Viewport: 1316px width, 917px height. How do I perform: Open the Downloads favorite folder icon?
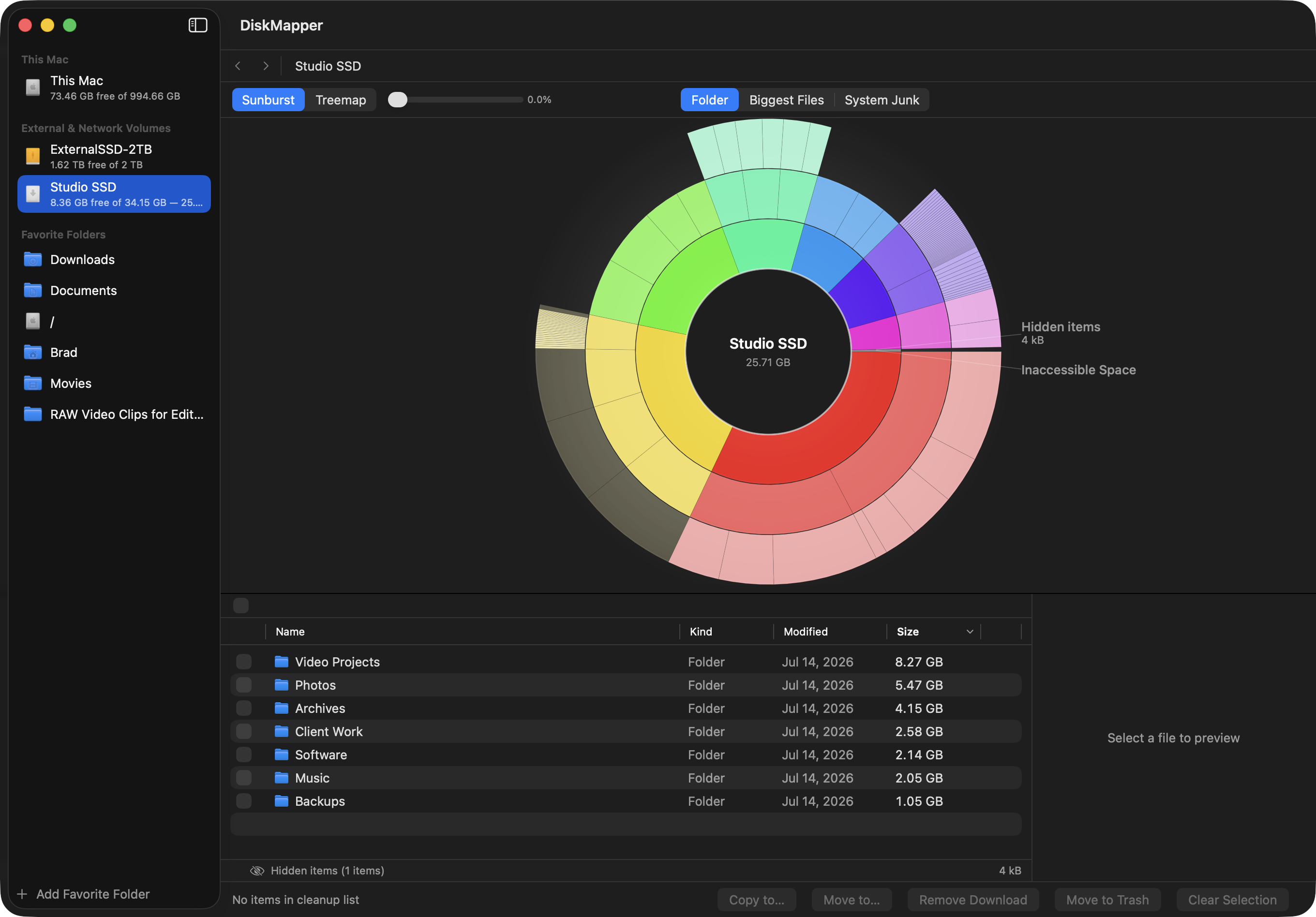[x=33, y=260]
